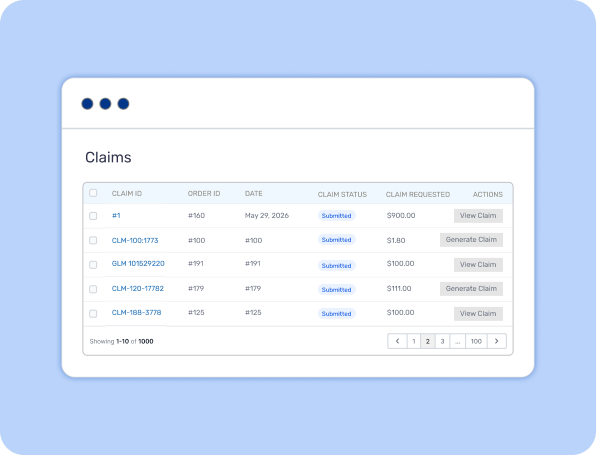Click the Submitted badge in the CLM-120-17782 row
Viewport: 596px width, 455px height.
click(336, 289)
